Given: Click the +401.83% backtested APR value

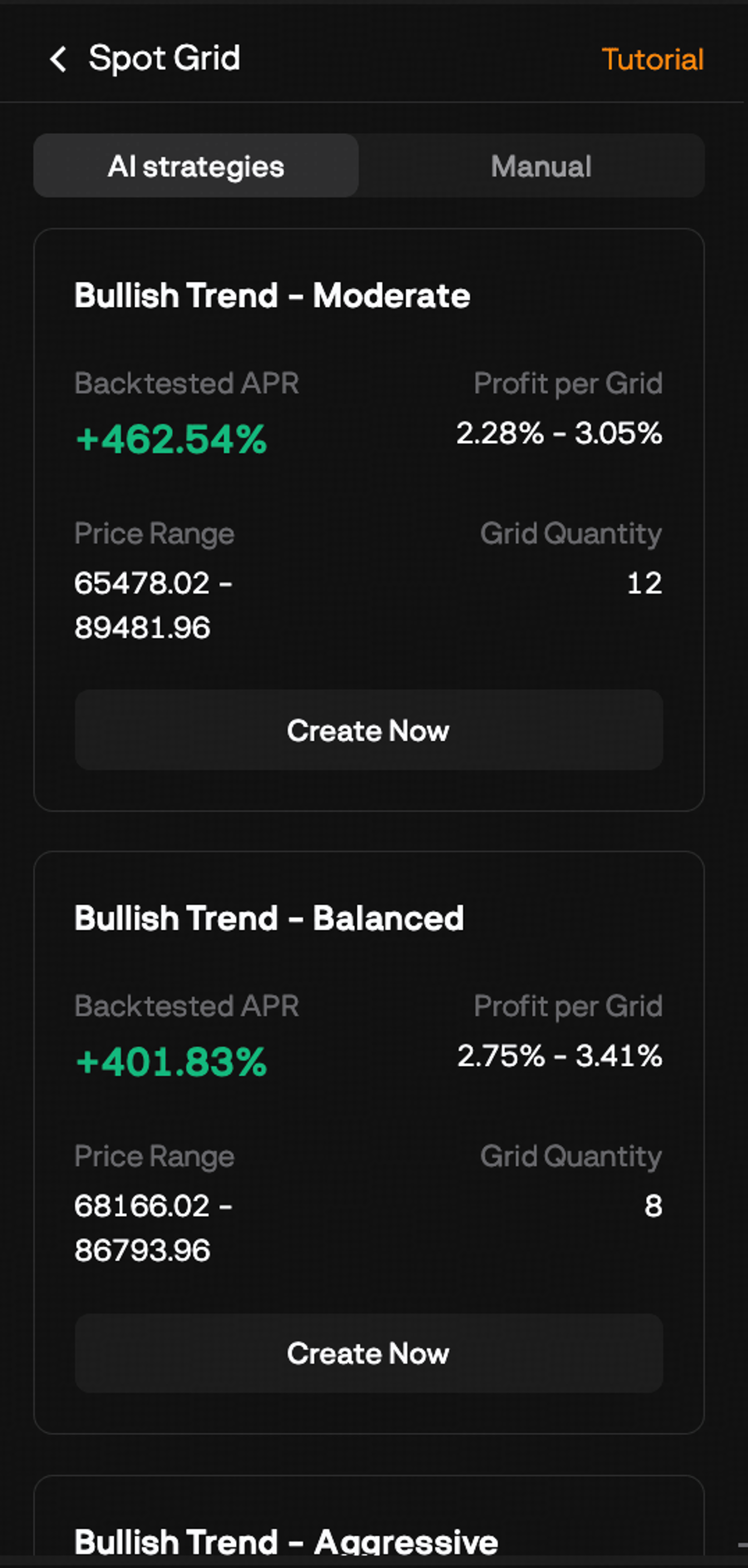Looking at the screenshot, I should (171, 1062).
